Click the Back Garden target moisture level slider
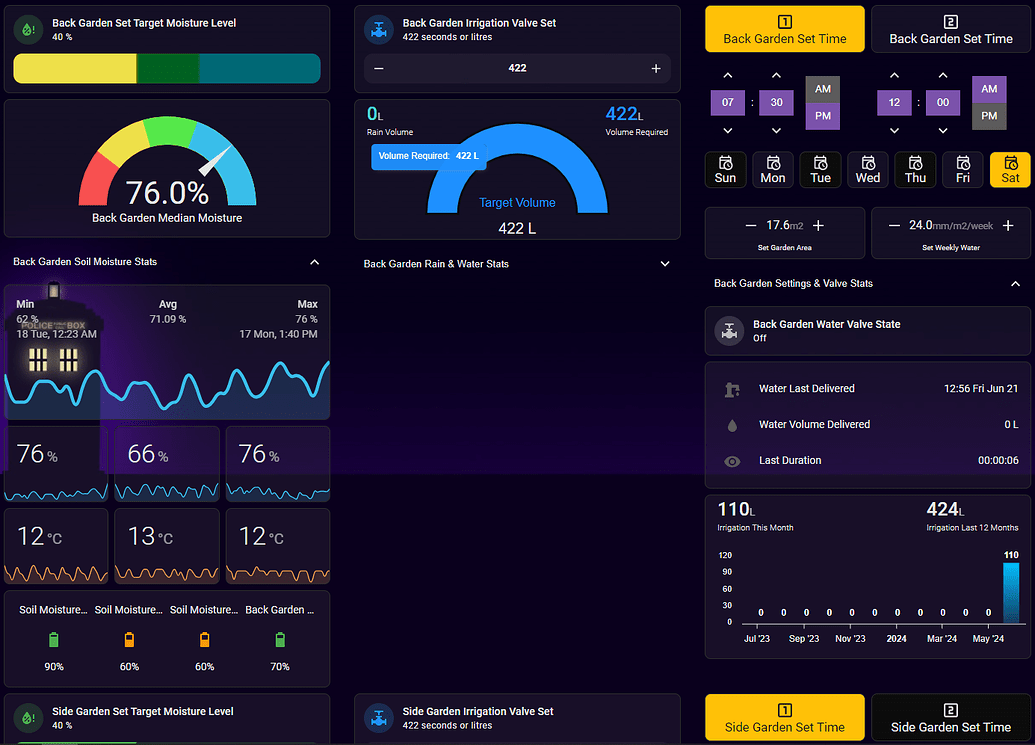 point(167,69)
